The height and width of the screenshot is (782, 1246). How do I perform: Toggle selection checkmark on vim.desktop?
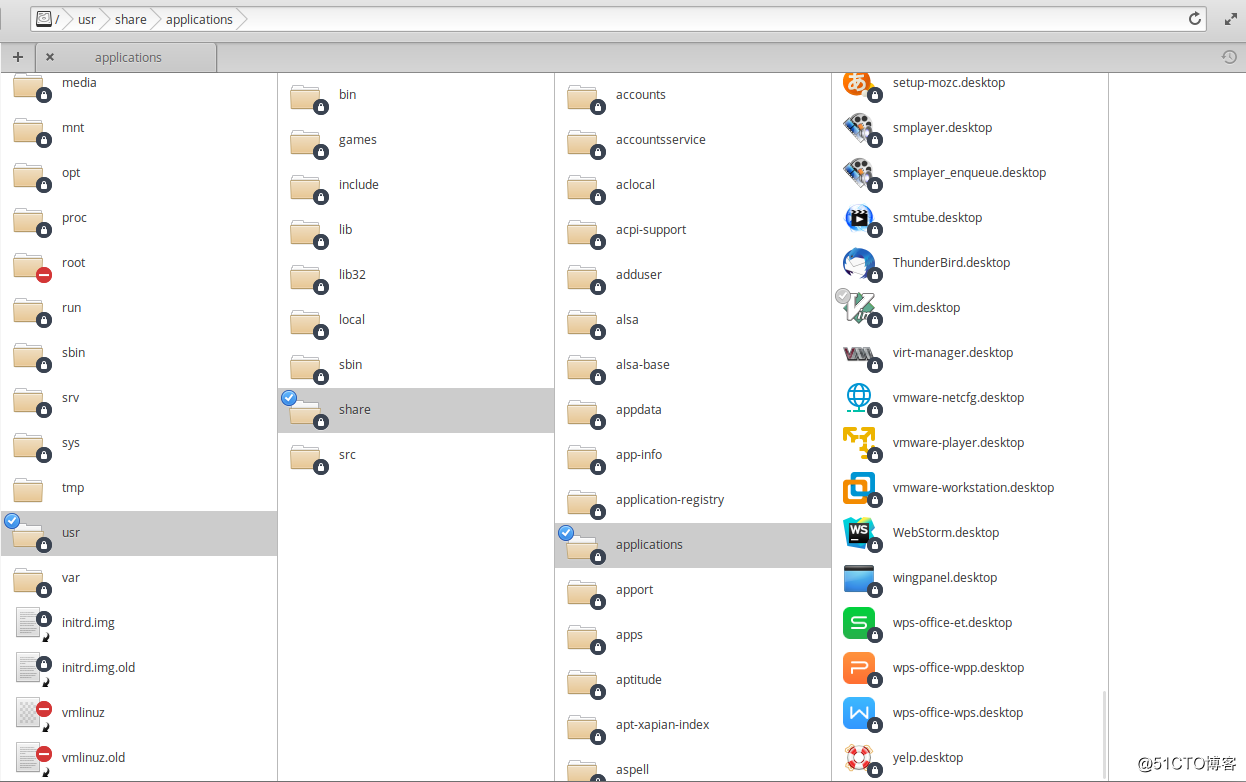pyautogui.click(x=843, y=296)
